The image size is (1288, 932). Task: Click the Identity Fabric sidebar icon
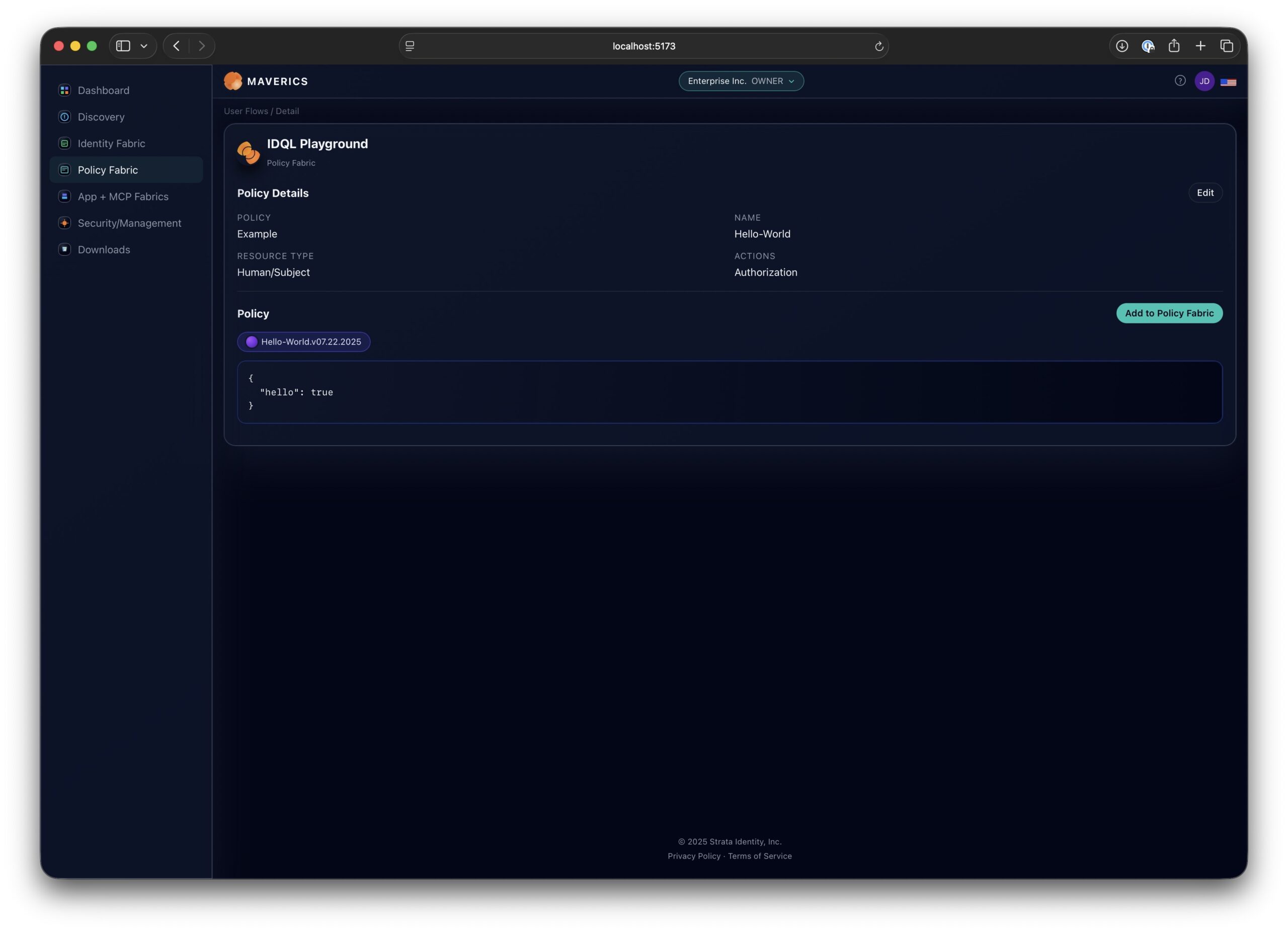pyautogui.click(x=65, y=144)
